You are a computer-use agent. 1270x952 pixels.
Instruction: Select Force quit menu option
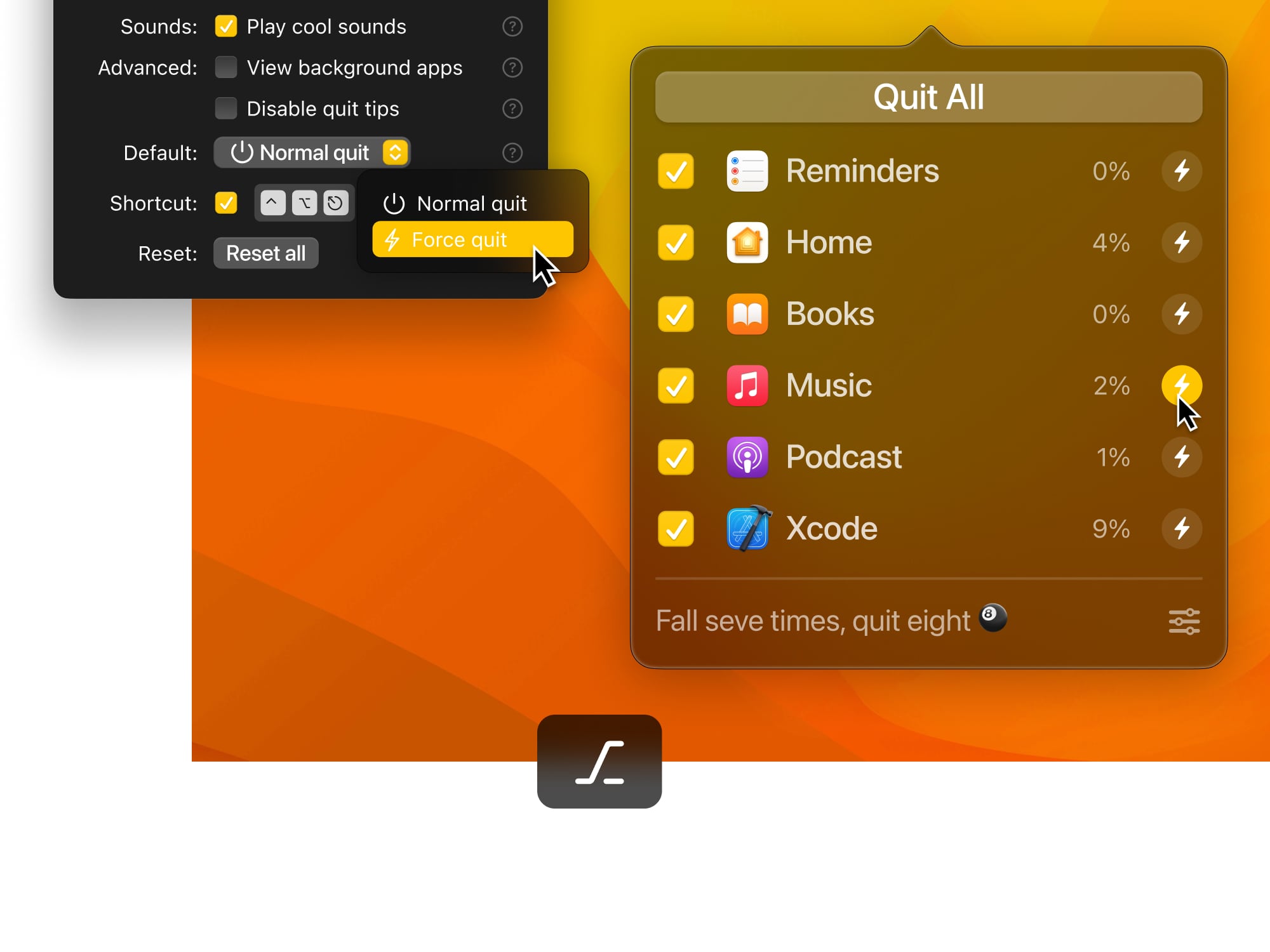471,240
